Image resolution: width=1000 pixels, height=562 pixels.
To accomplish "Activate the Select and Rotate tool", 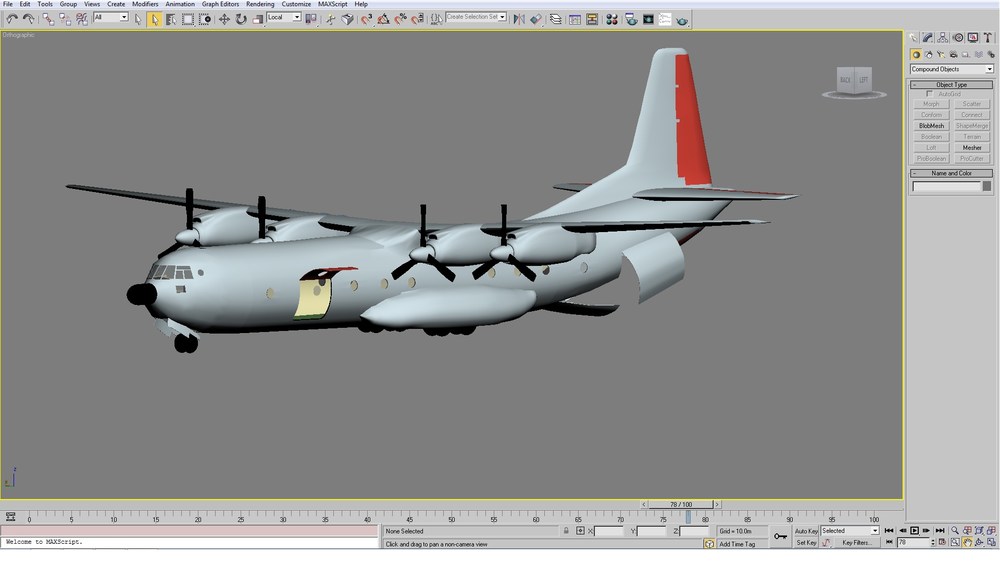I will [241, 20].
